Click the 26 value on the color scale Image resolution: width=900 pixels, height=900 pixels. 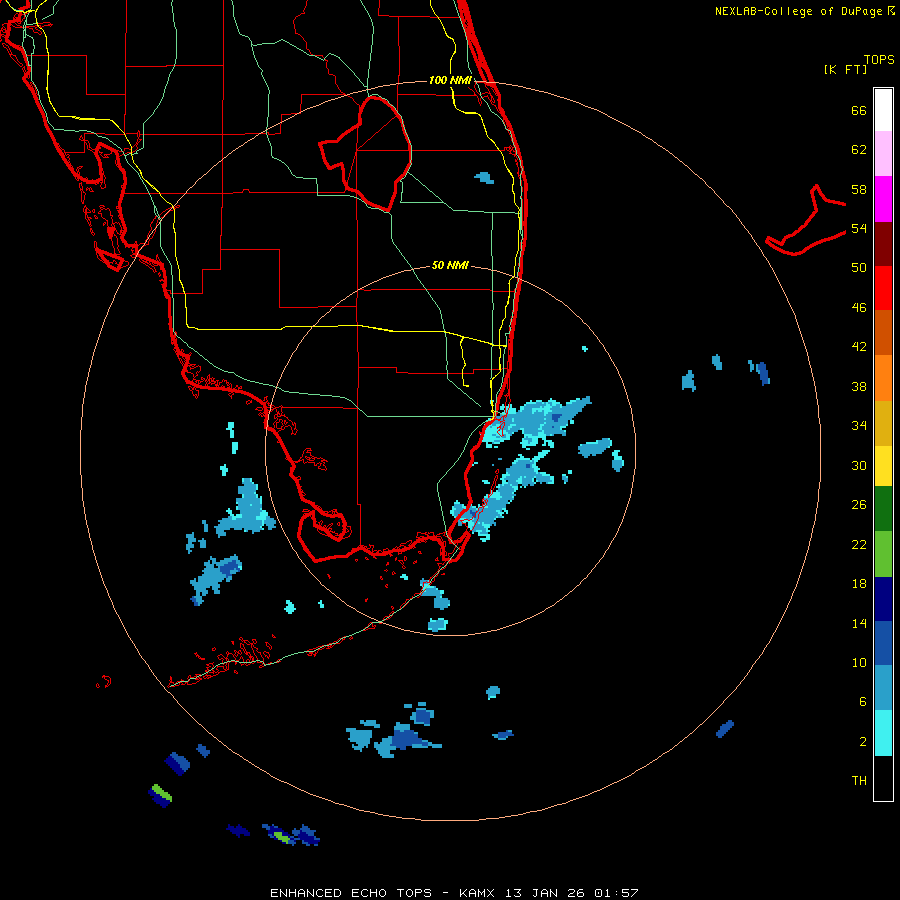[859, 505]
